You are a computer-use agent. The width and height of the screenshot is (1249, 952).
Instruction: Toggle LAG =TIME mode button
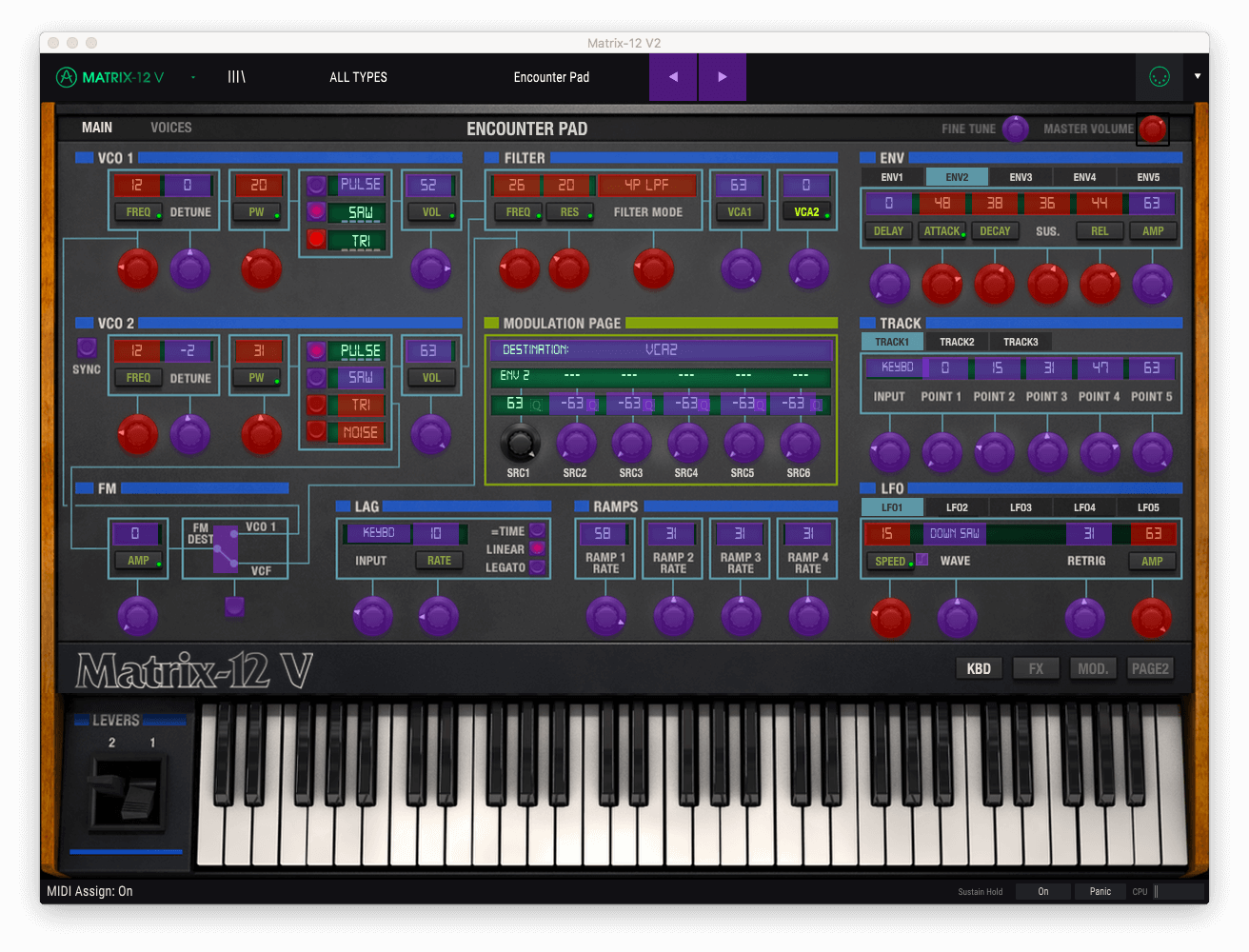click(x=538, y=530)
